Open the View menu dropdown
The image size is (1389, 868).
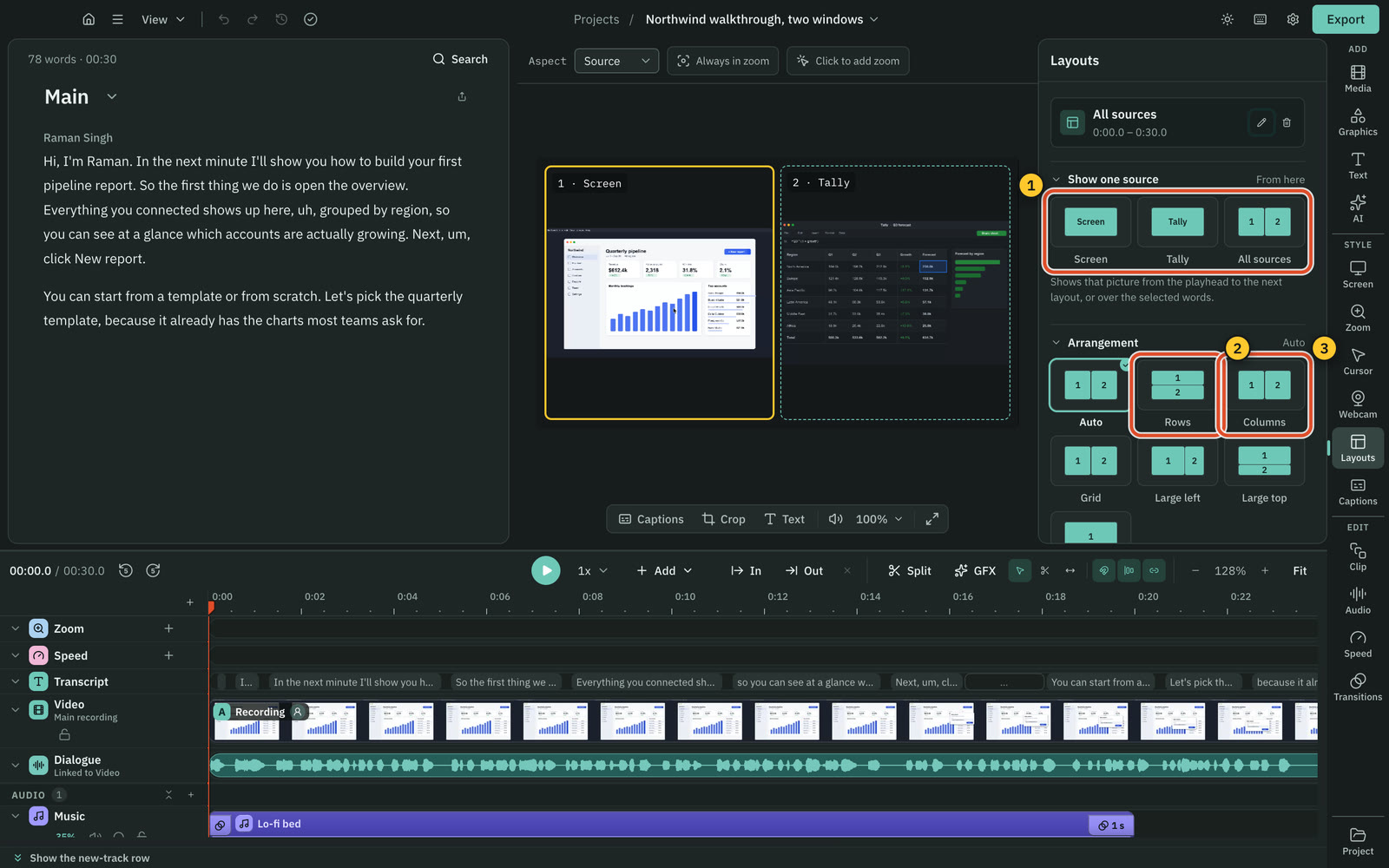[x=163, y=19]
